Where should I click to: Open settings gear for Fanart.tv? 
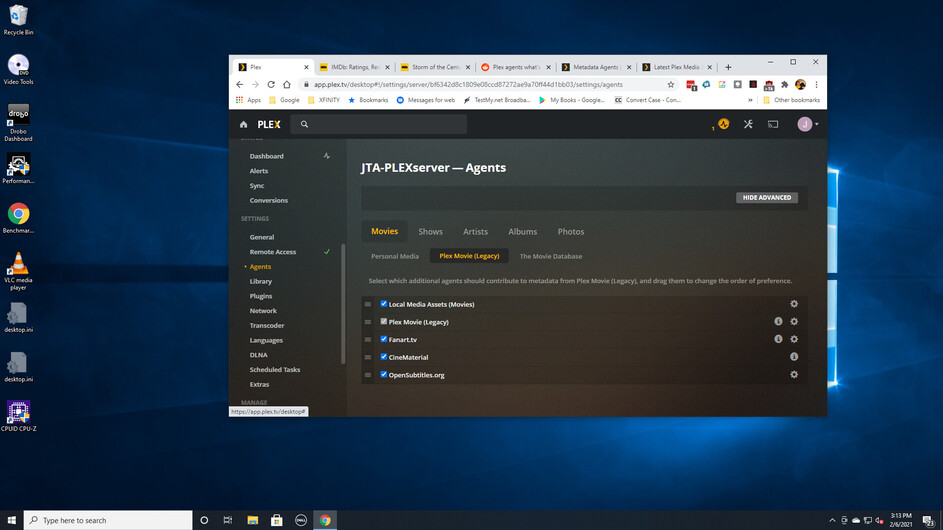pyautogui.click(x=794, y=339)
